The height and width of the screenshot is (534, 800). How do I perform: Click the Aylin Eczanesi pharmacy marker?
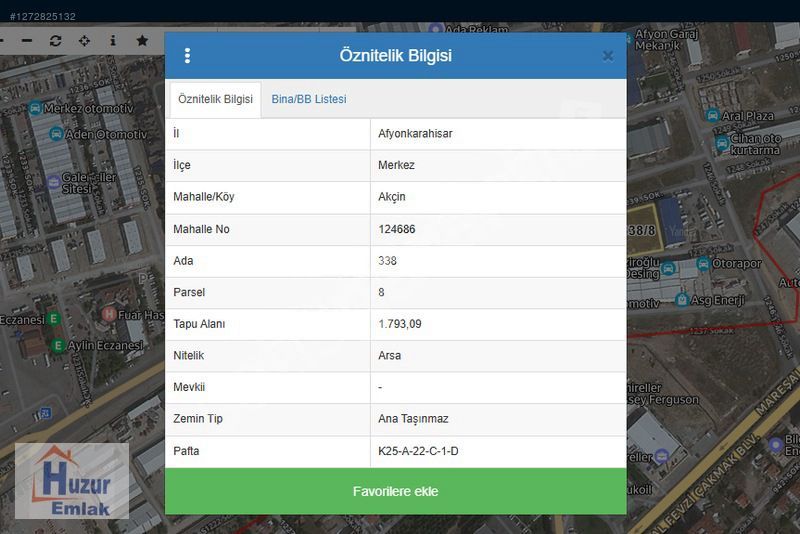click(x=58, y=345)
